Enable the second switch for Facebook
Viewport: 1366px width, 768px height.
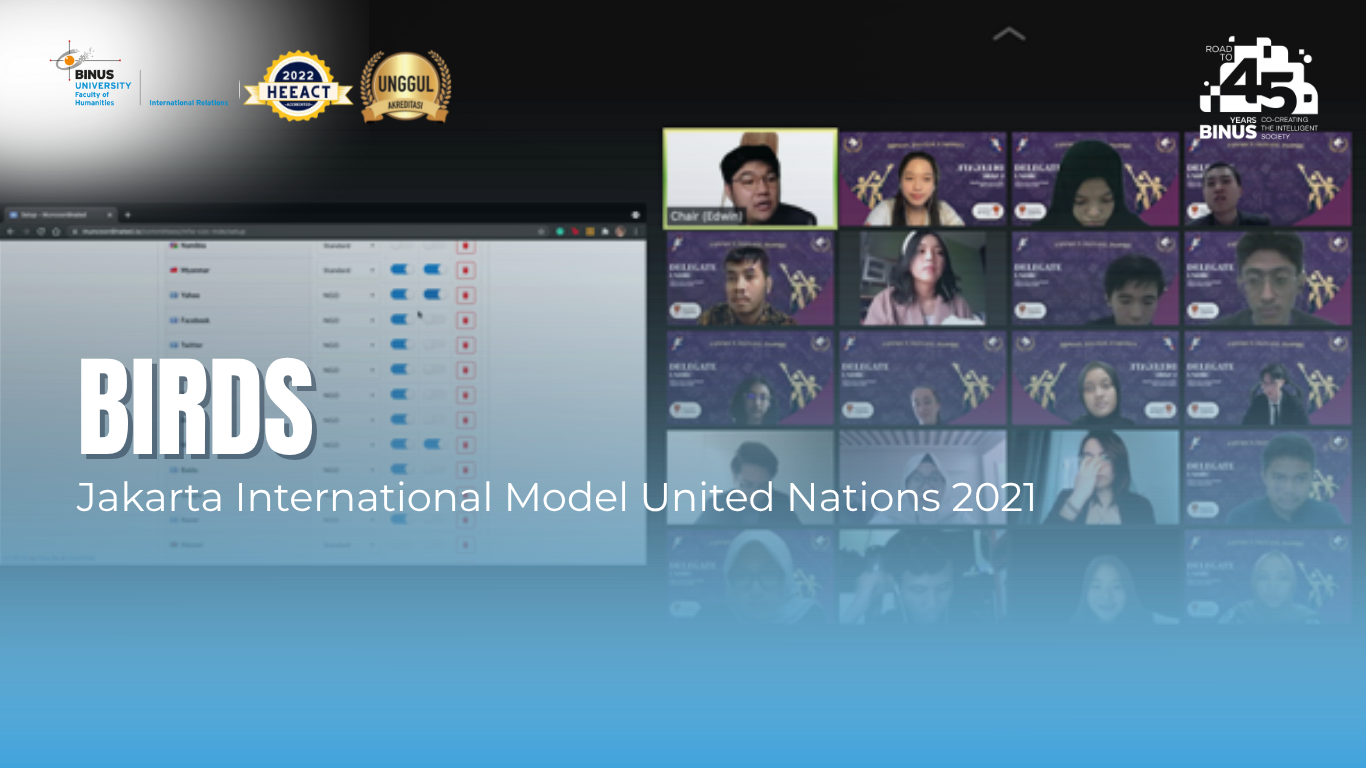pyautogui.click(x=433, y=320)
